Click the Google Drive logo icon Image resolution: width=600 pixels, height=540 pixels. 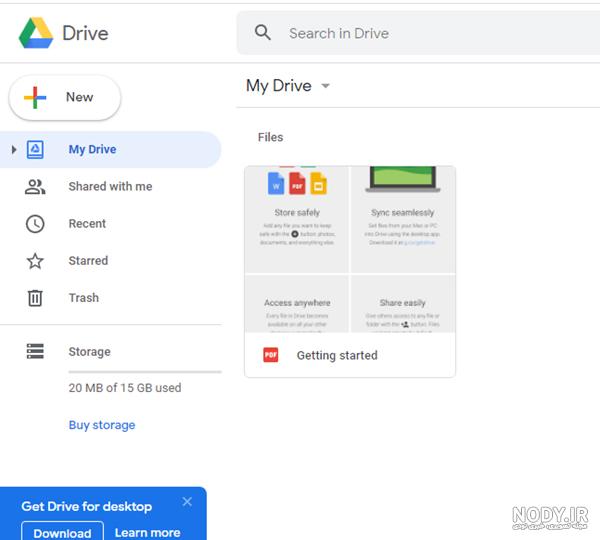(36, 33)
